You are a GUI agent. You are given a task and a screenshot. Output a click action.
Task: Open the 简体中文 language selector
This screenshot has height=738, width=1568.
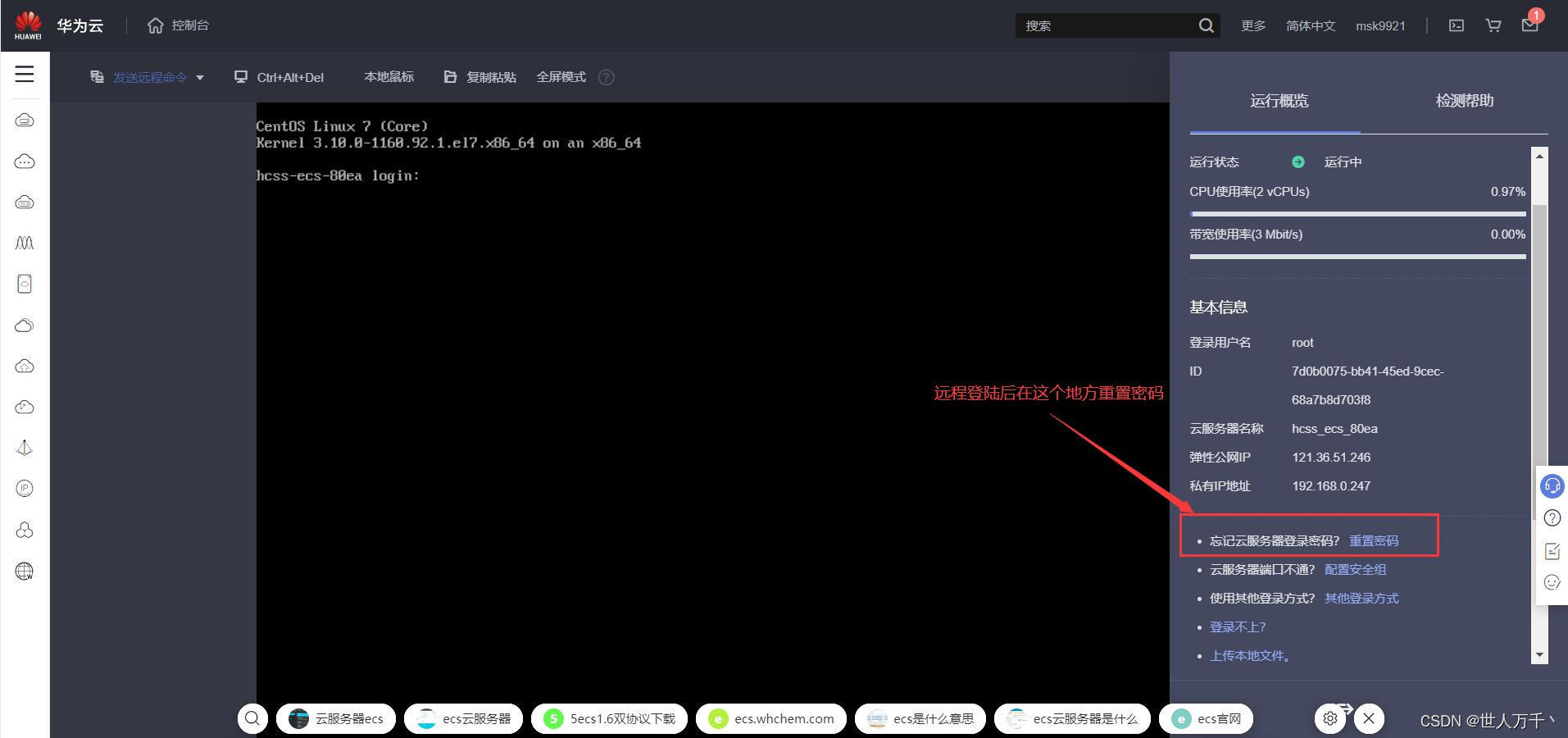pos(1311,25)
